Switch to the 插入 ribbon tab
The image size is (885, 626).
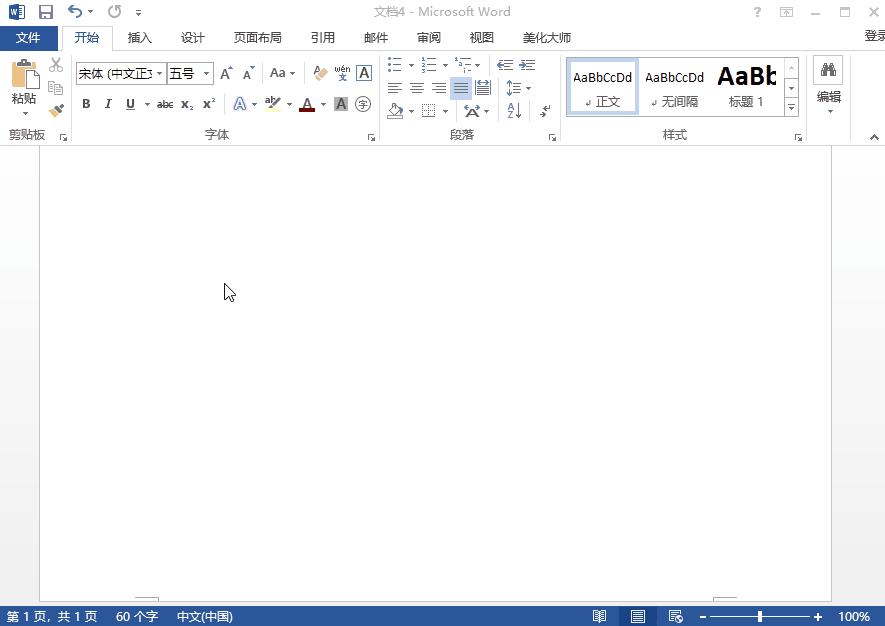139,37
